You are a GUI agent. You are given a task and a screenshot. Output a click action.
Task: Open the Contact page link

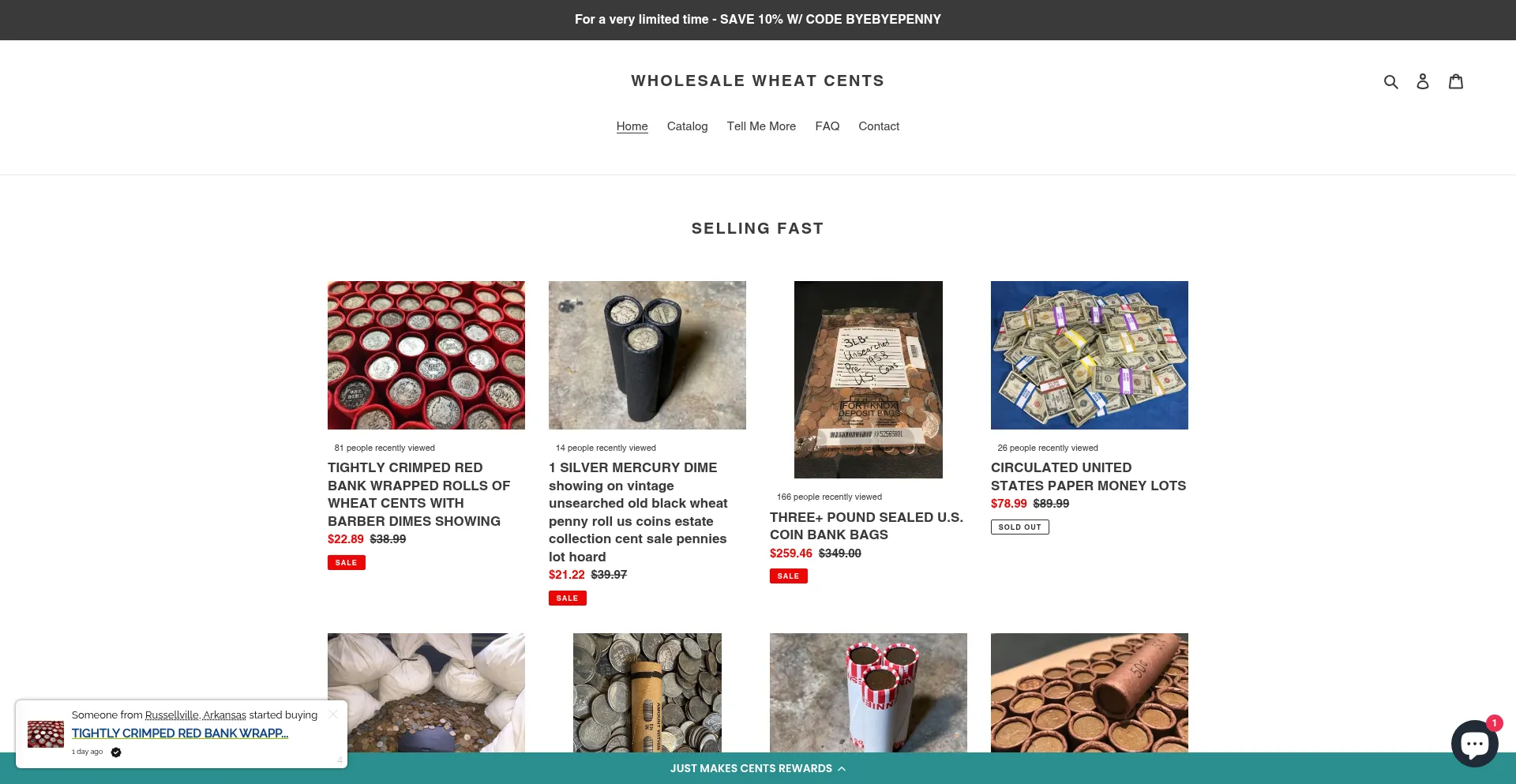tap(879, 126)
